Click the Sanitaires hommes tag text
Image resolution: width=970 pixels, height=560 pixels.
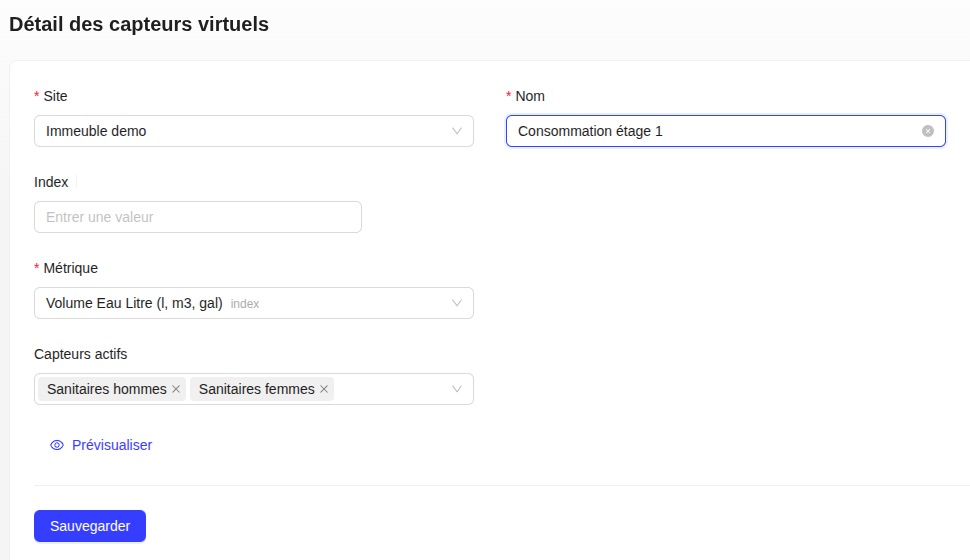pos(106,389)
